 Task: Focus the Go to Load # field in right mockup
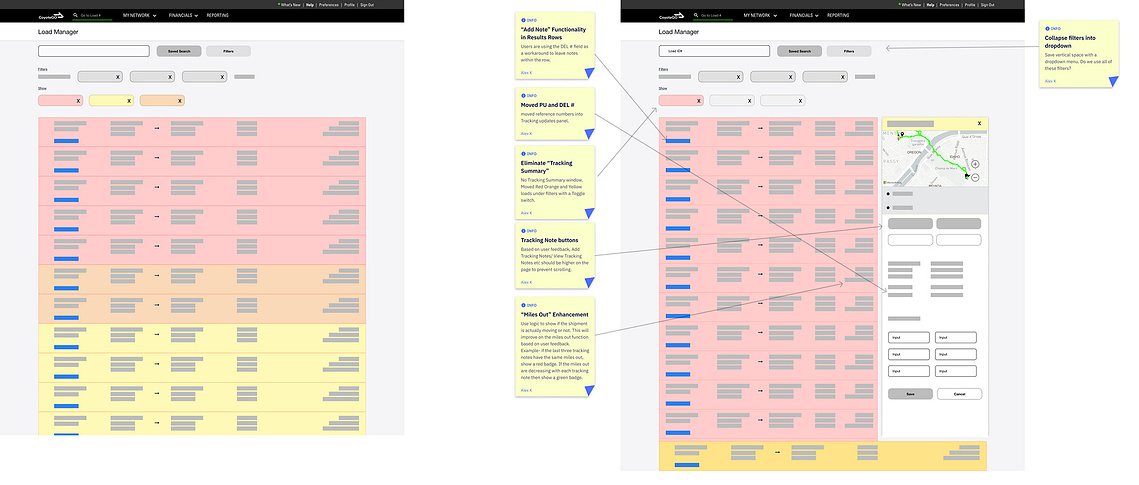coord(712,15)
